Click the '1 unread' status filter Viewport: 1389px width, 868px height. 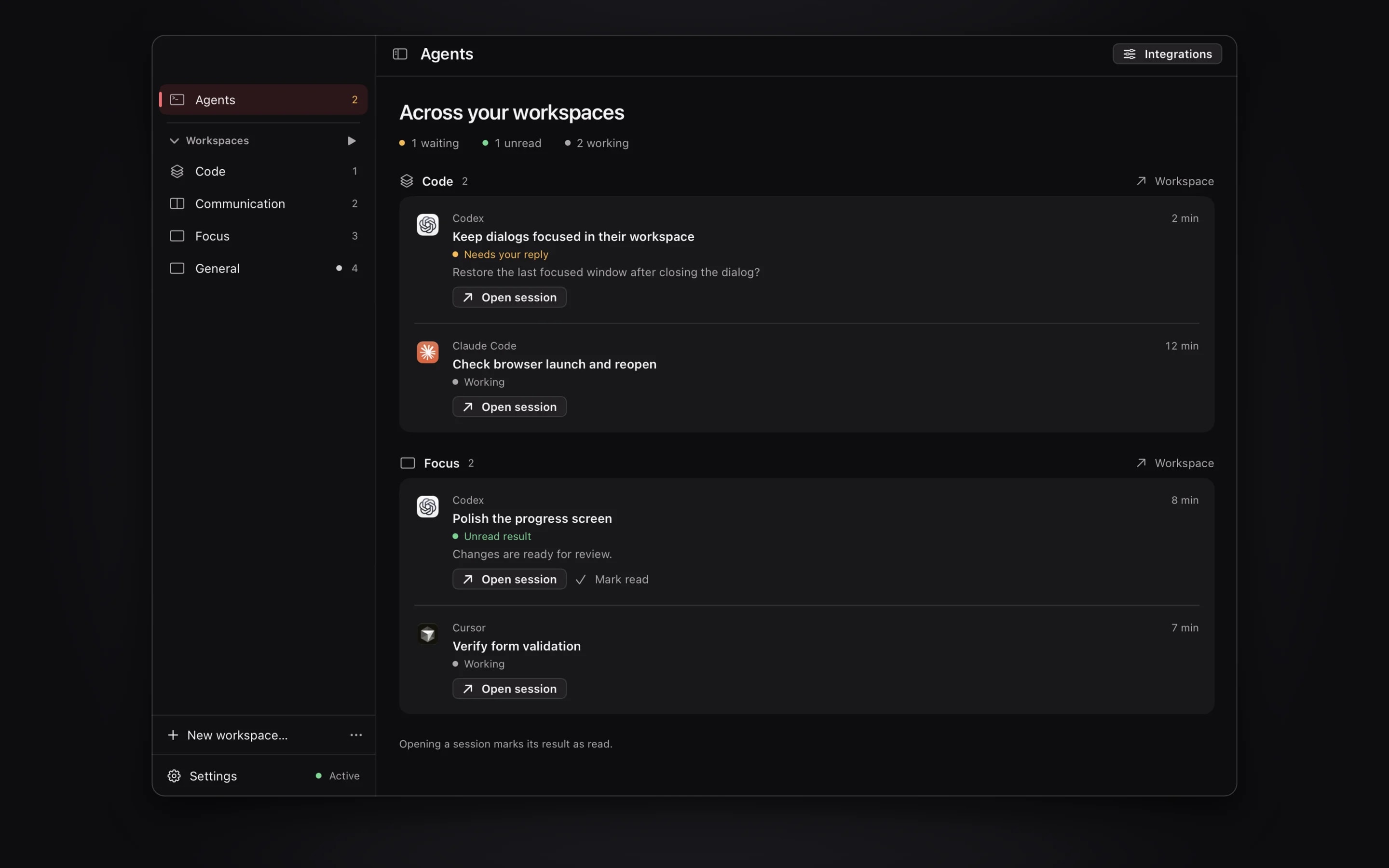[511, 143]
